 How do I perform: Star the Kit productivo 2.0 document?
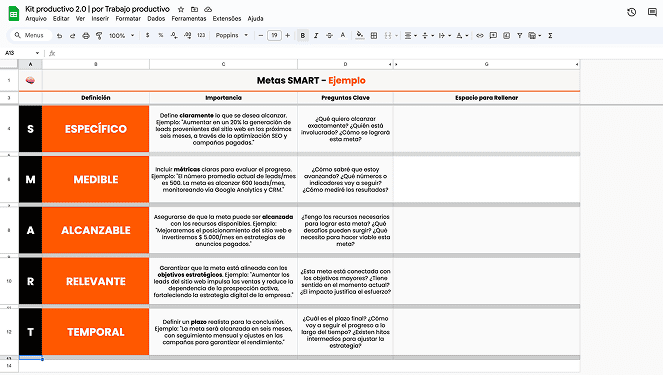click(181, 9)
